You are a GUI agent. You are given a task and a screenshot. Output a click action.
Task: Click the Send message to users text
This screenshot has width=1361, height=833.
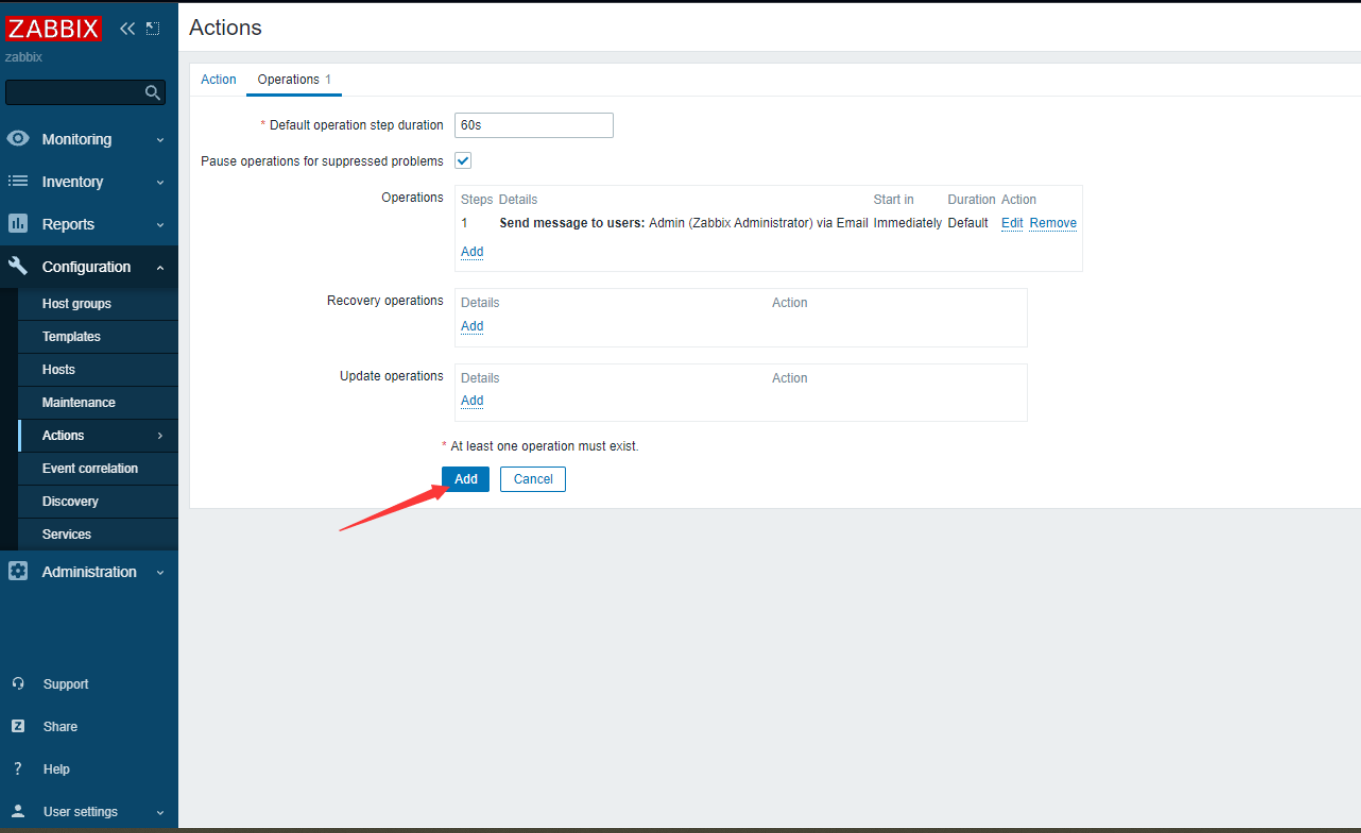pos(572,223)
